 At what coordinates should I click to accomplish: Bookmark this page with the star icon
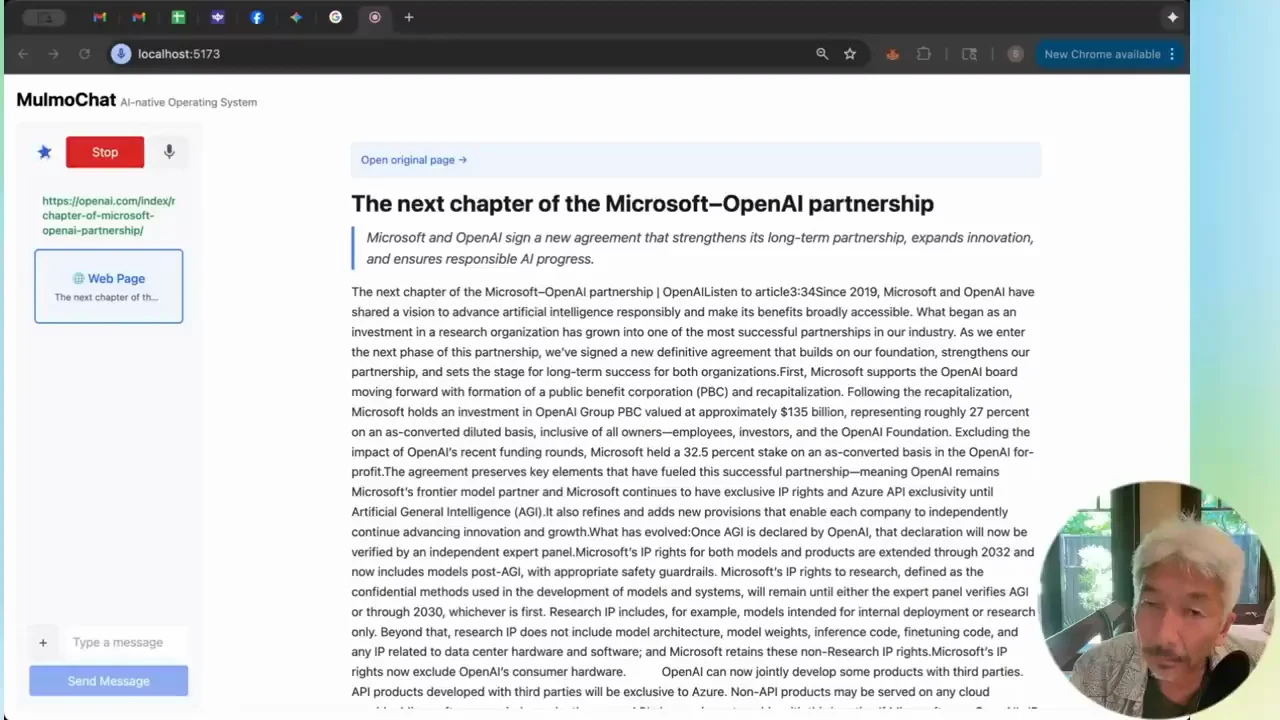tap(850, 54)
